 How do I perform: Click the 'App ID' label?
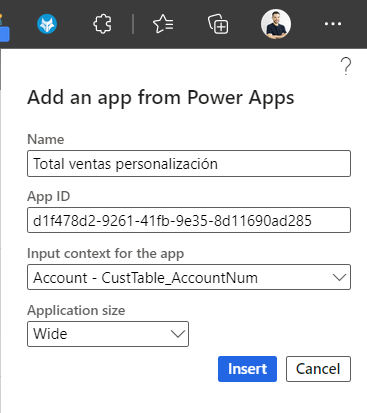tap(49, 197)
